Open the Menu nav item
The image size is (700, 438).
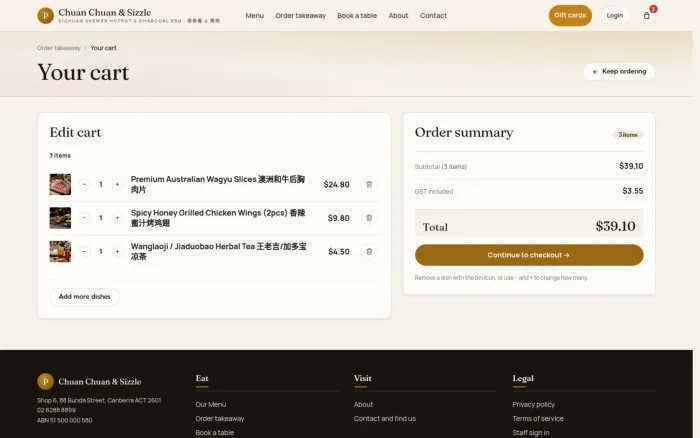click(x=254, y=16)
